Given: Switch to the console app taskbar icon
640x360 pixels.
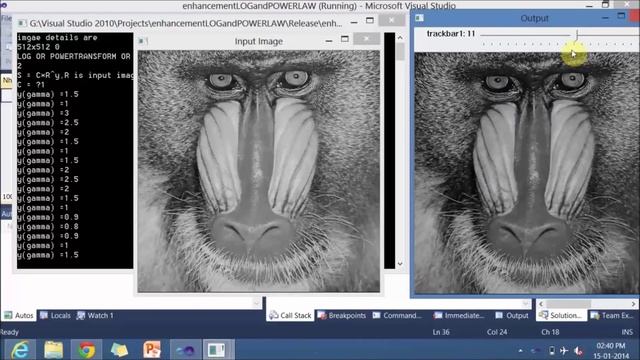Looking at the screenshot, I should [x=217, y=350].
